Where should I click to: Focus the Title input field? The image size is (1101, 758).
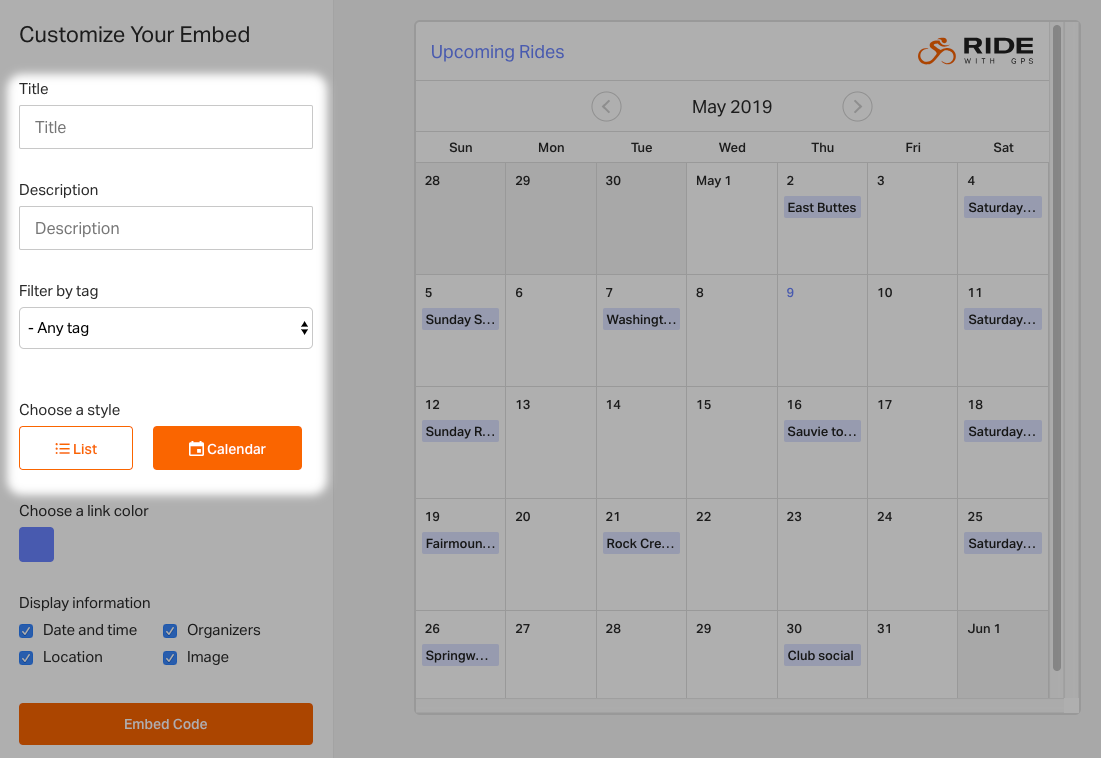166,127
